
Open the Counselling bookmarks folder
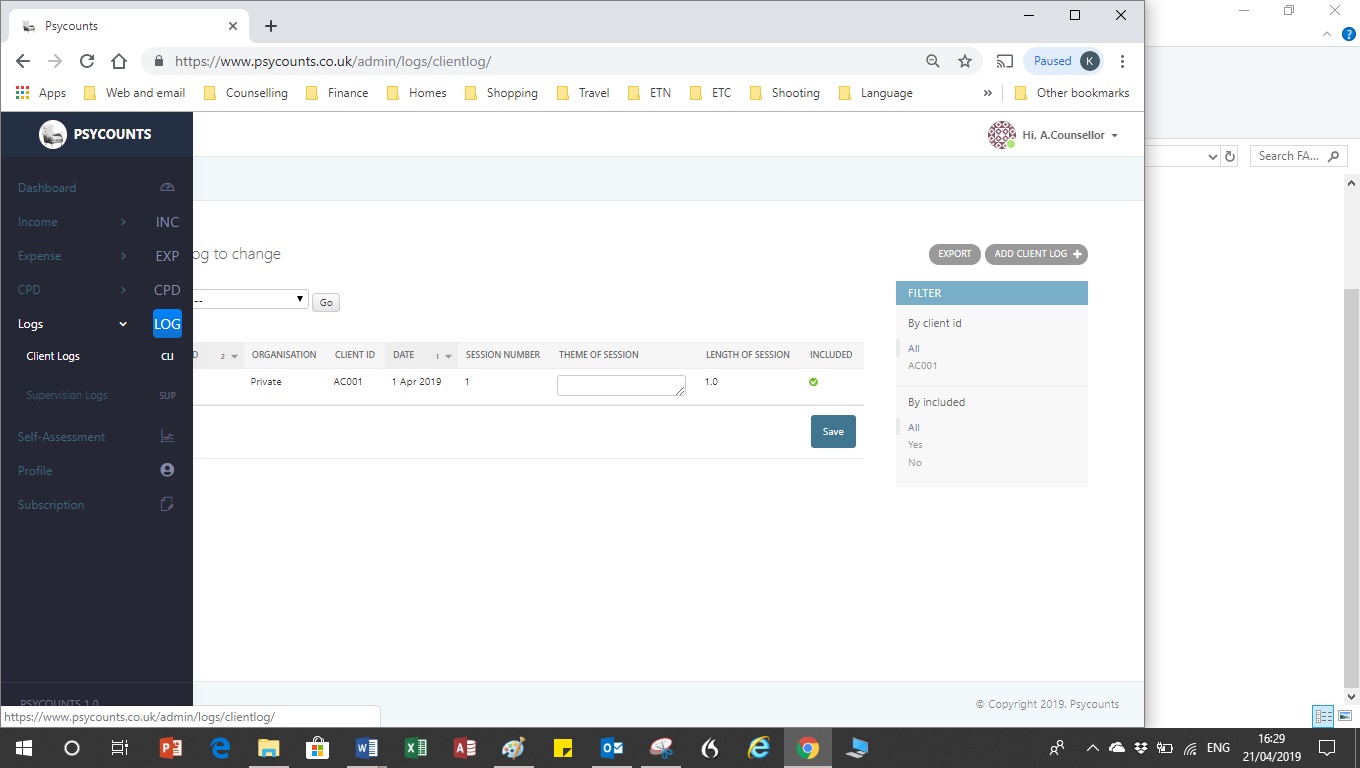pos(246,93)
